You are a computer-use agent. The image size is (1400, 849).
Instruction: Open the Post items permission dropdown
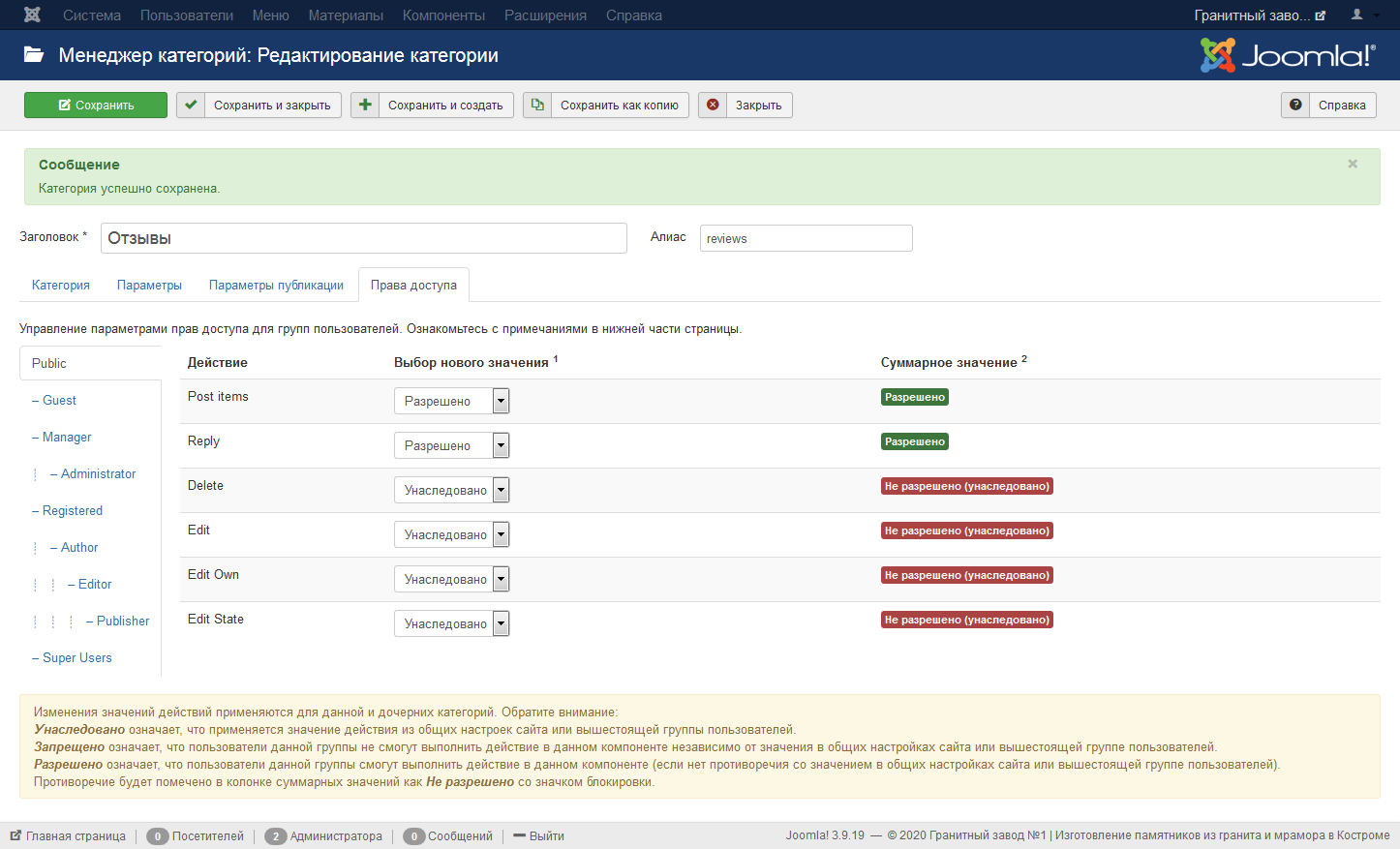coord(451,401)
